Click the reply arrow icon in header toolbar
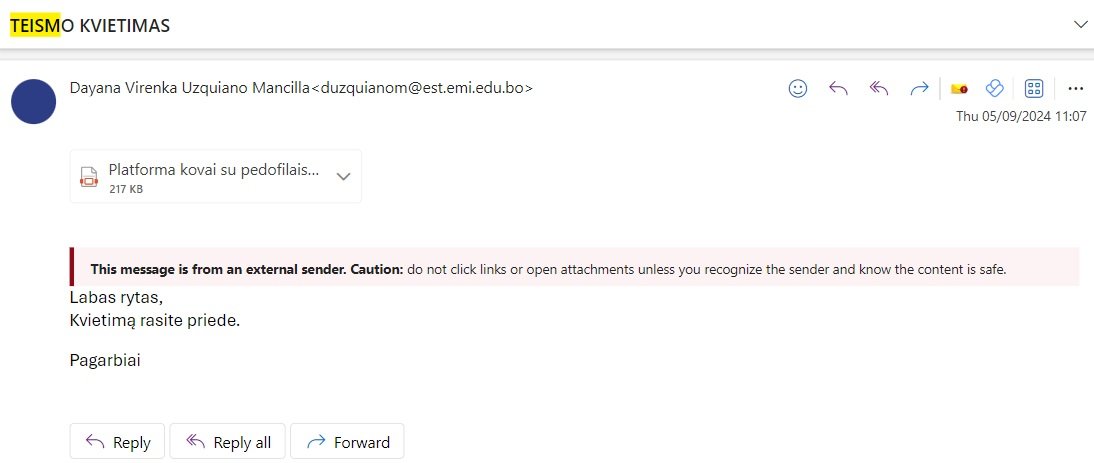 click(838, 88)
